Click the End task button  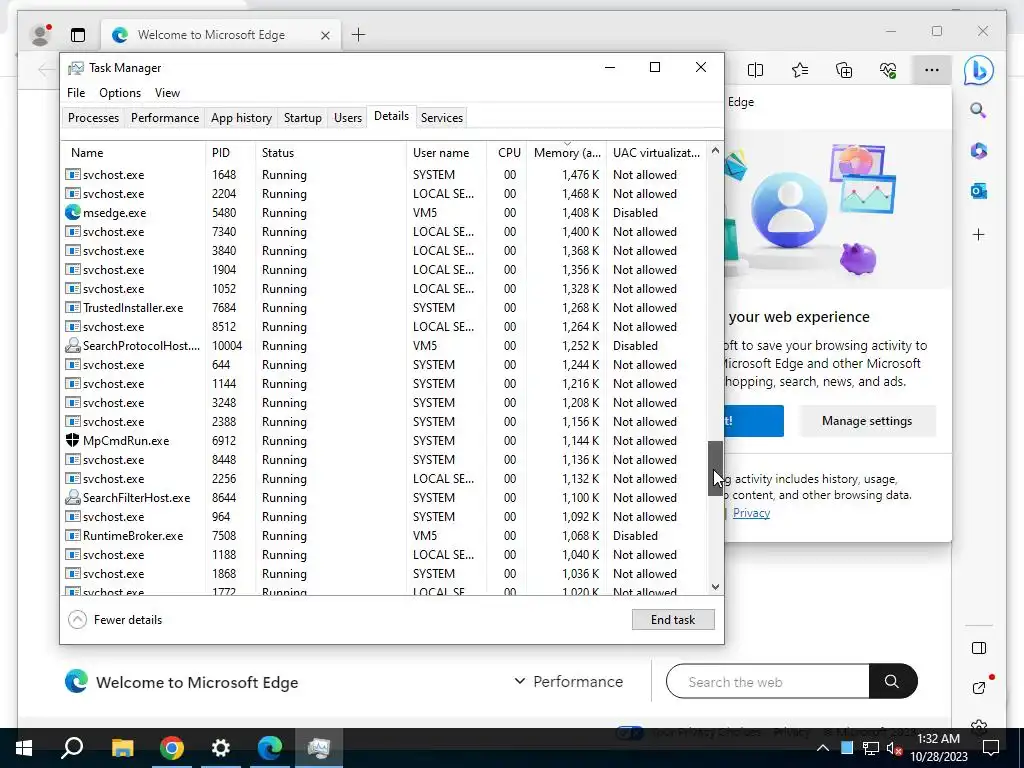(673, 620)
